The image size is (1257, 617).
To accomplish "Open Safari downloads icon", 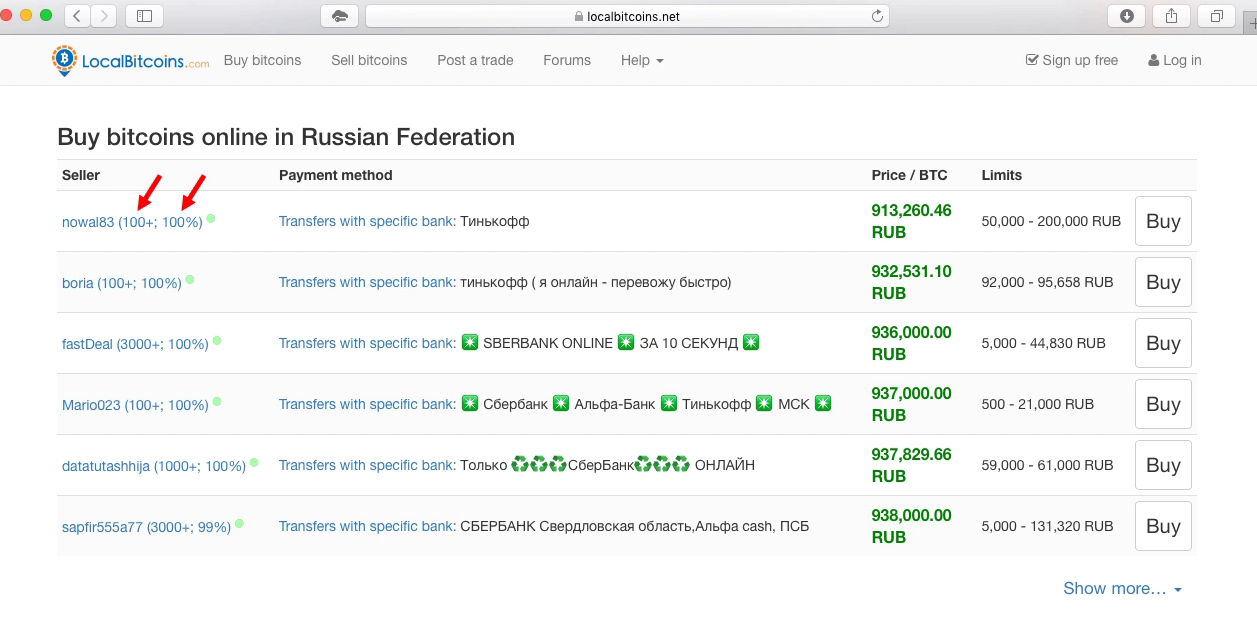I will click(1127, 15).
